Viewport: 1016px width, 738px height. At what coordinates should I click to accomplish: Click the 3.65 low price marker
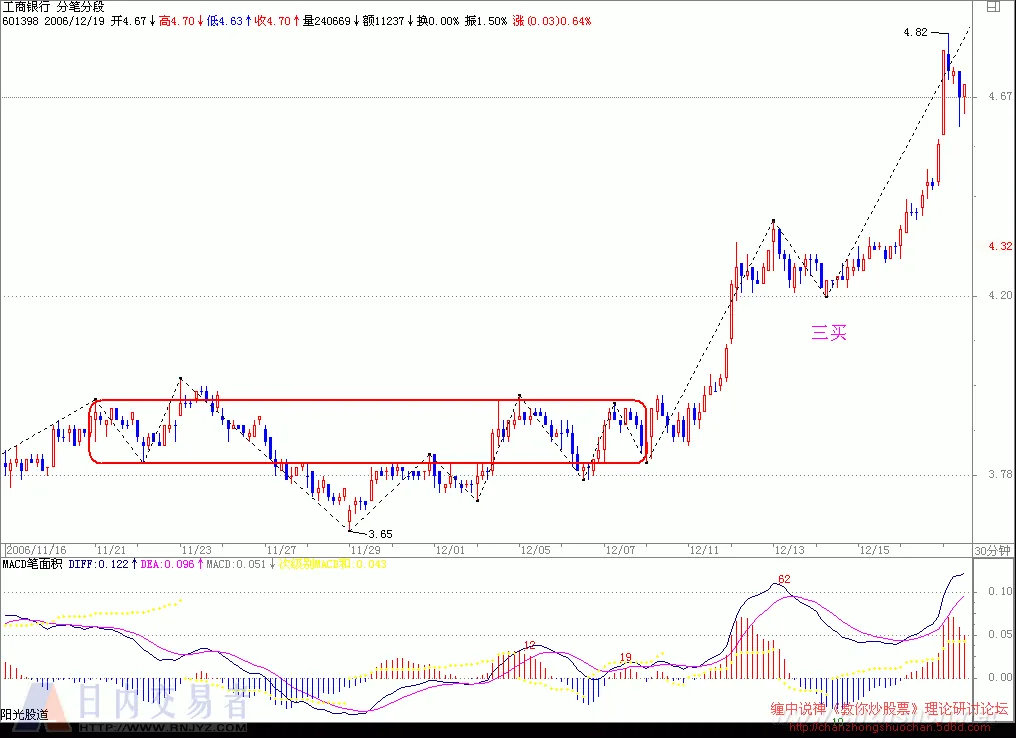pos(380,535)
